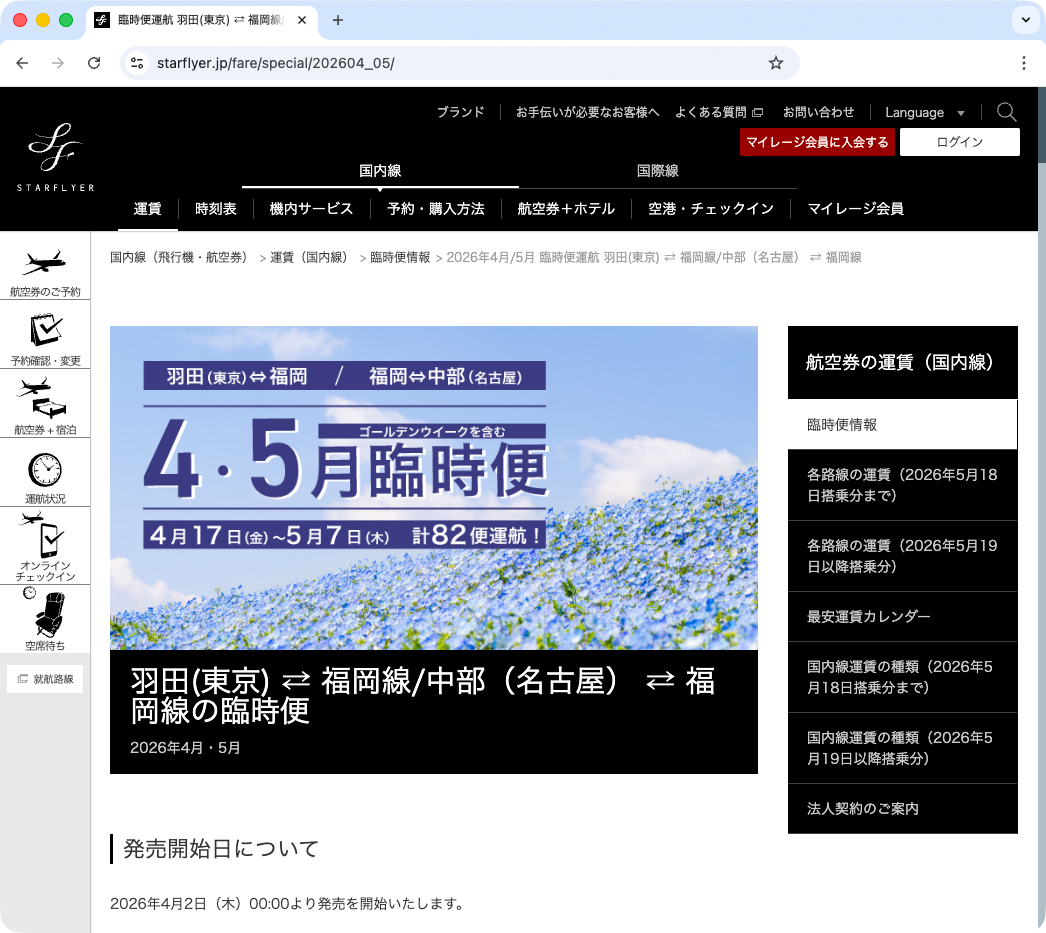Image resolution: width=1046 pixels, height=933 pixels.
Task: Open the Chrome page options menu
Action: pyautogui.click(x=1024, y=63)
